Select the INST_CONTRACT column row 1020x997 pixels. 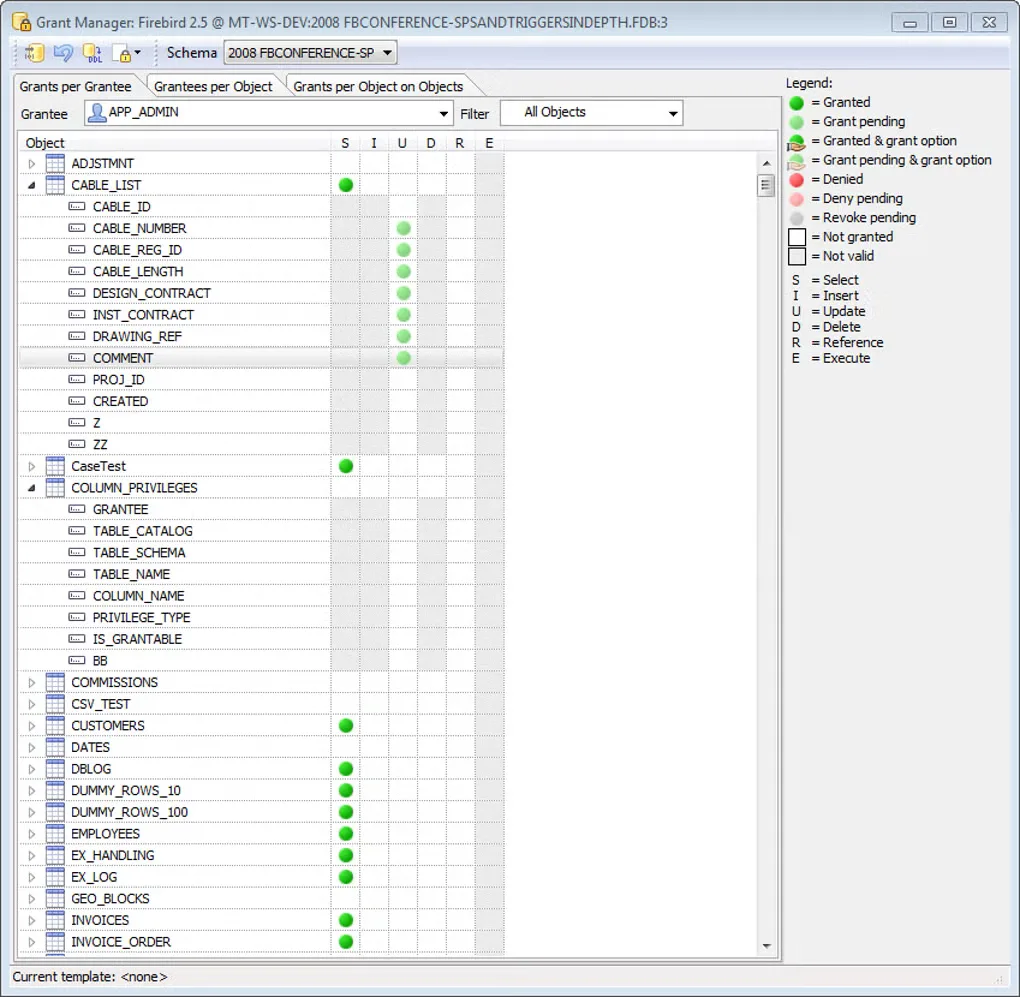[262, 315]
